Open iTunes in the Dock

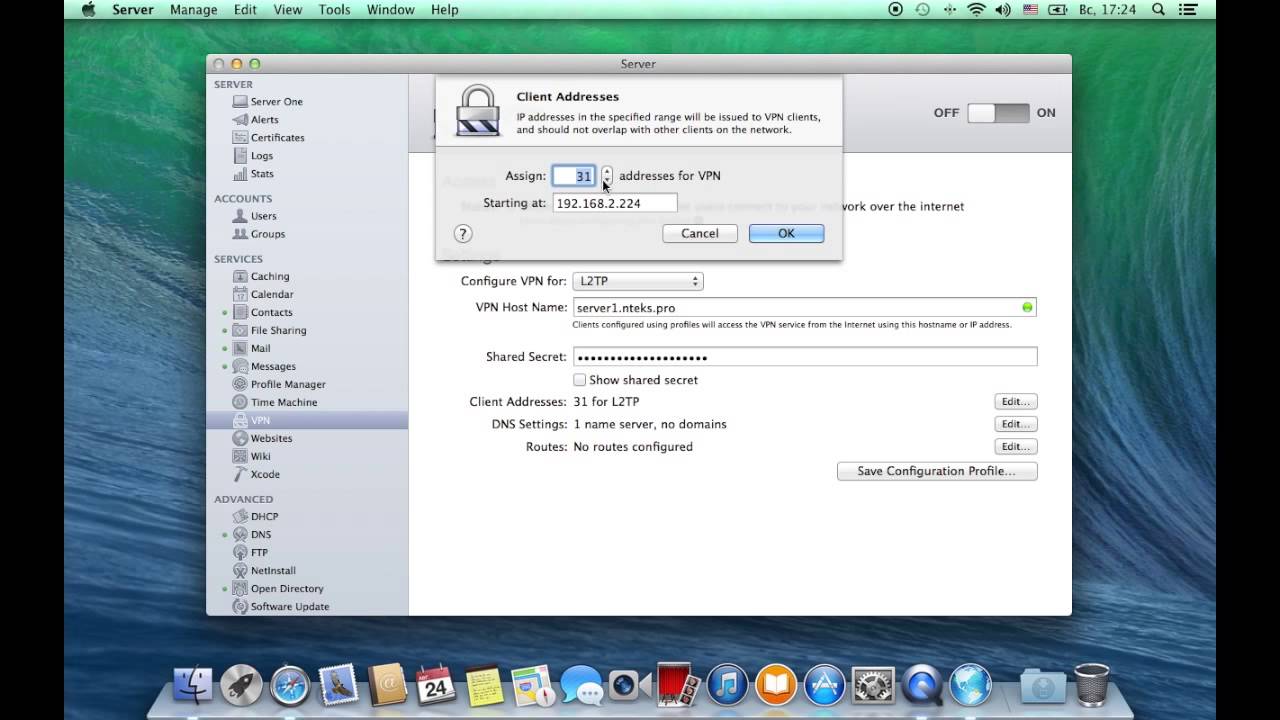tap(727, 685)
